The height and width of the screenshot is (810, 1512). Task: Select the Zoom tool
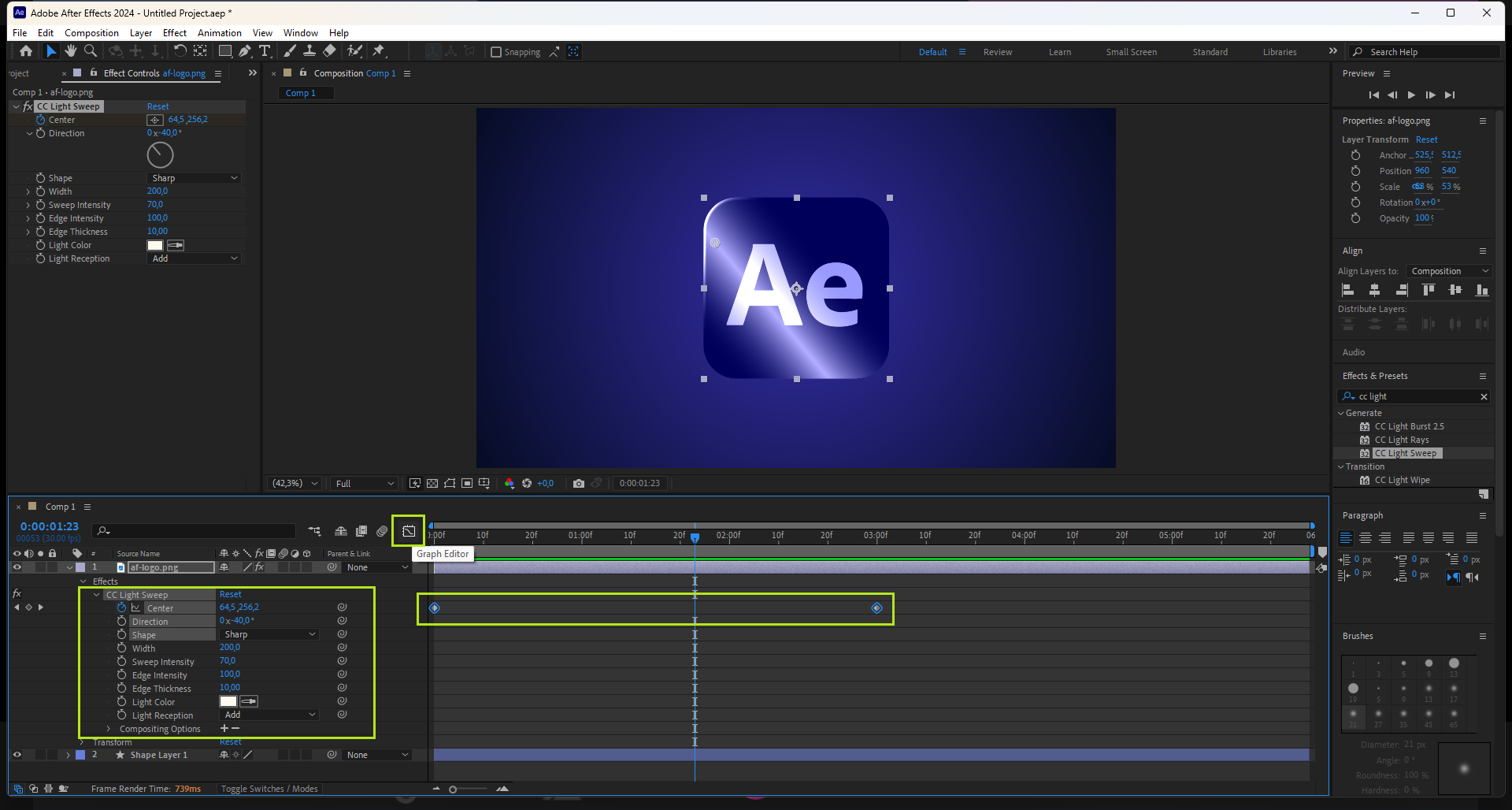click(x=91, y=51)
